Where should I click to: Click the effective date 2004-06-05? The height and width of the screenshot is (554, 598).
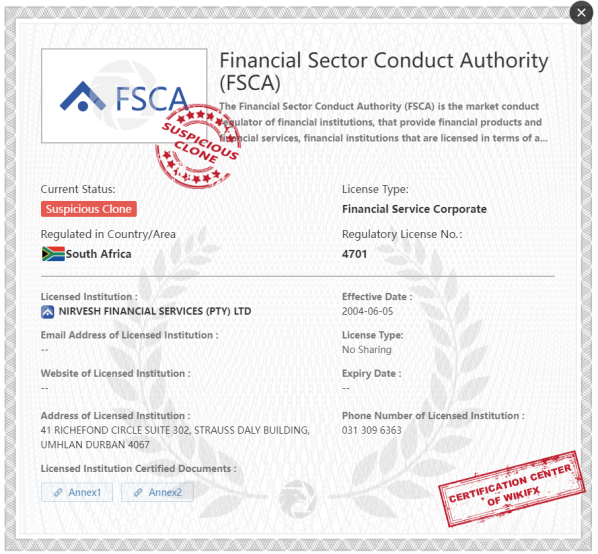coord(367,311)
